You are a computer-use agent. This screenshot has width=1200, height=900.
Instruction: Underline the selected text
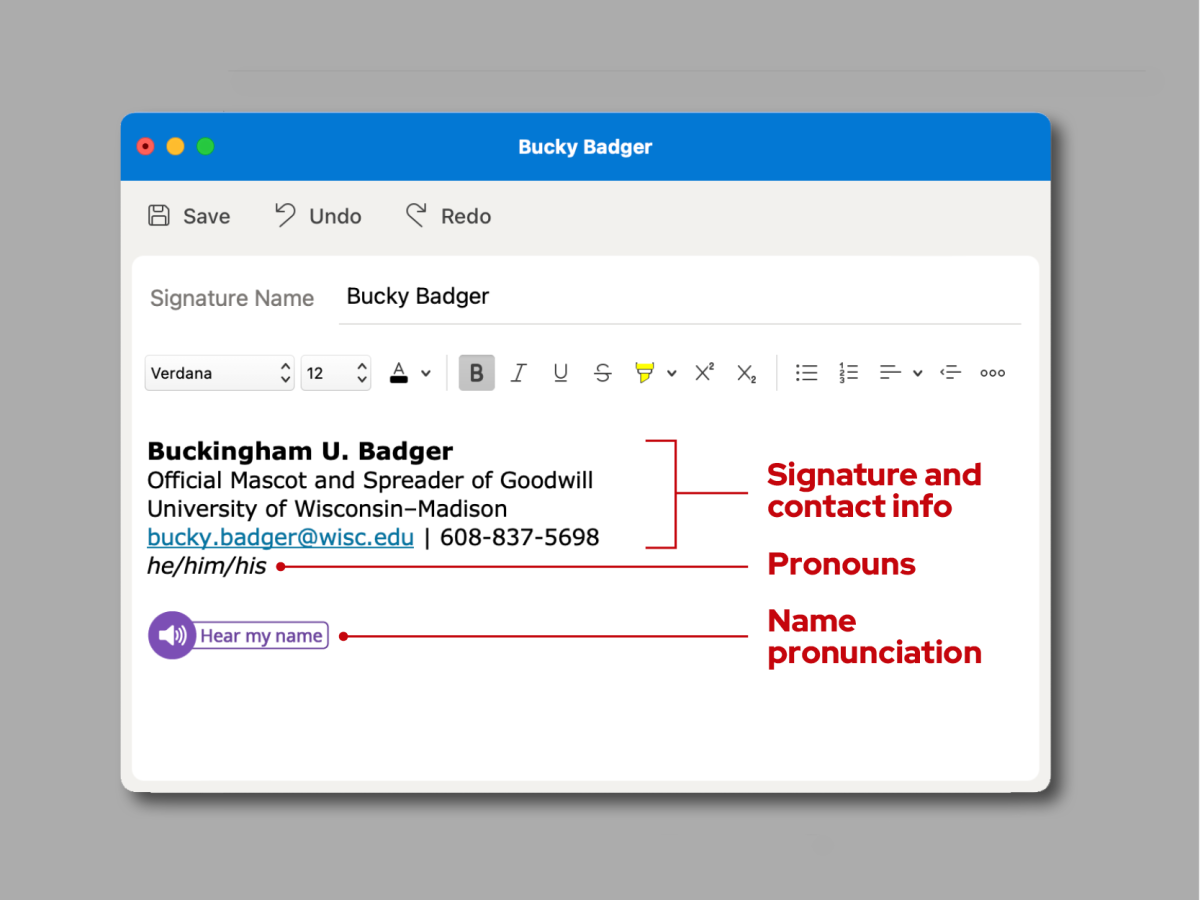(x=560, y=372)
